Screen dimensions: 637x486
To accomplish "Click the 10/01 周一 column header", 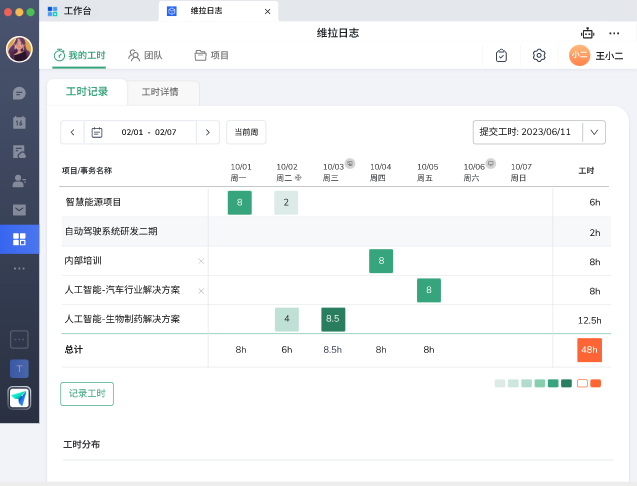I will coord(241,172).
